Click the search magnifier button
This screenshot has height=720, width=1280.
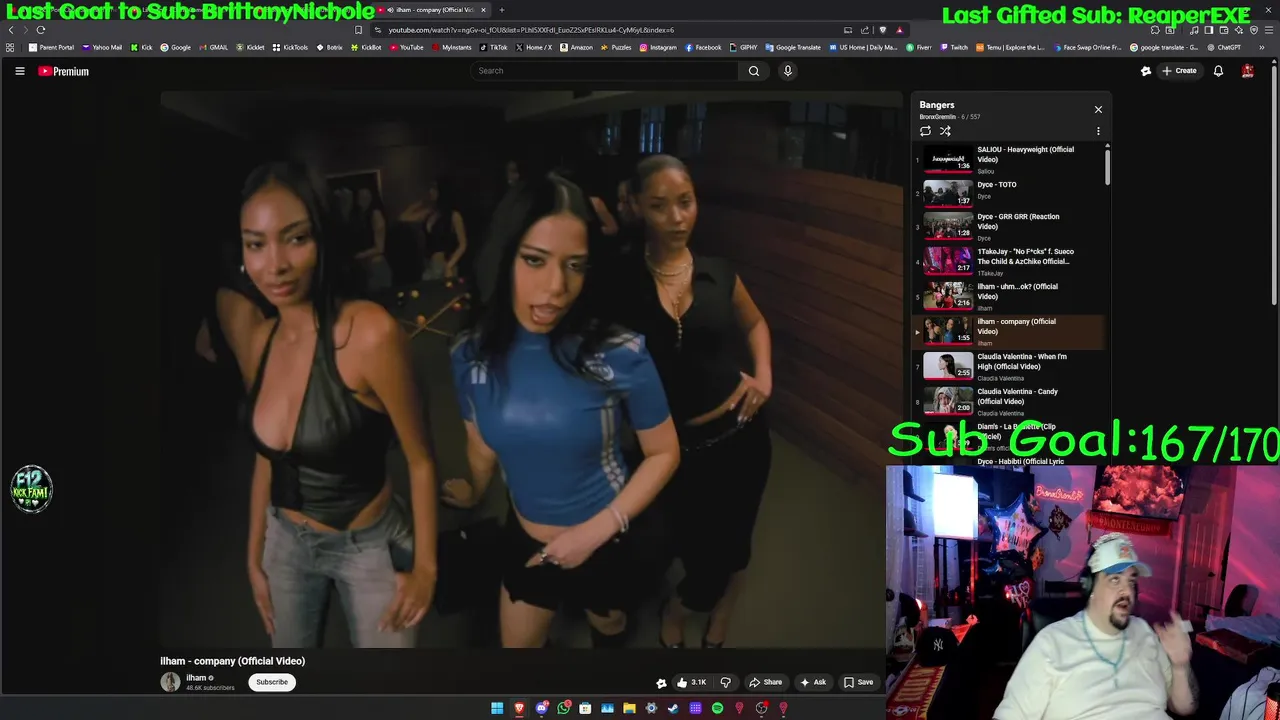pos(754,71)
